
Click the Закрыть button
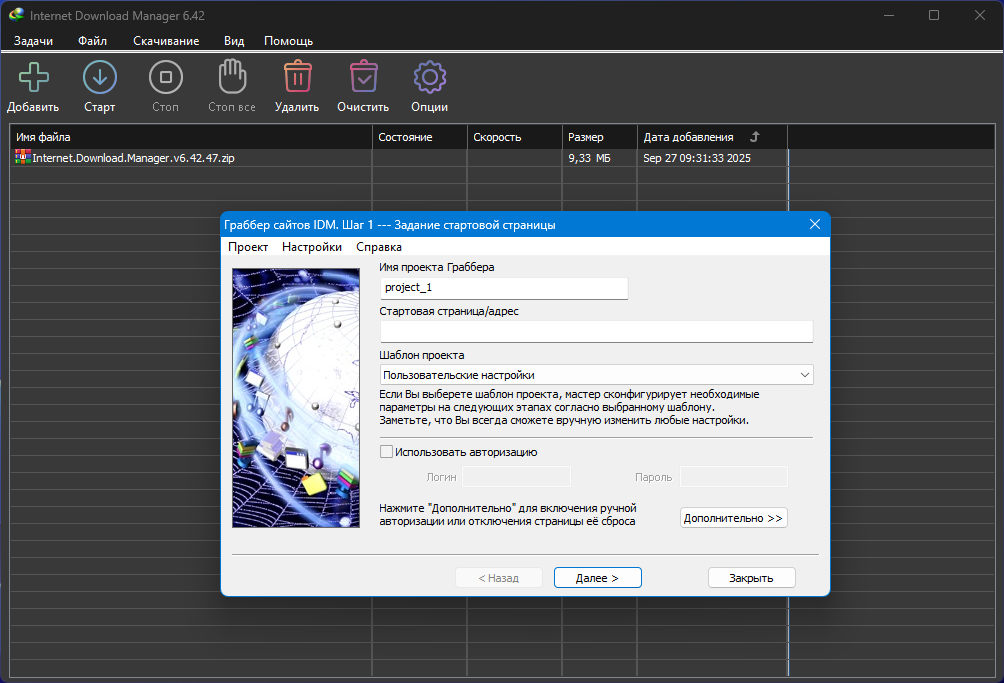coord(751,578)
